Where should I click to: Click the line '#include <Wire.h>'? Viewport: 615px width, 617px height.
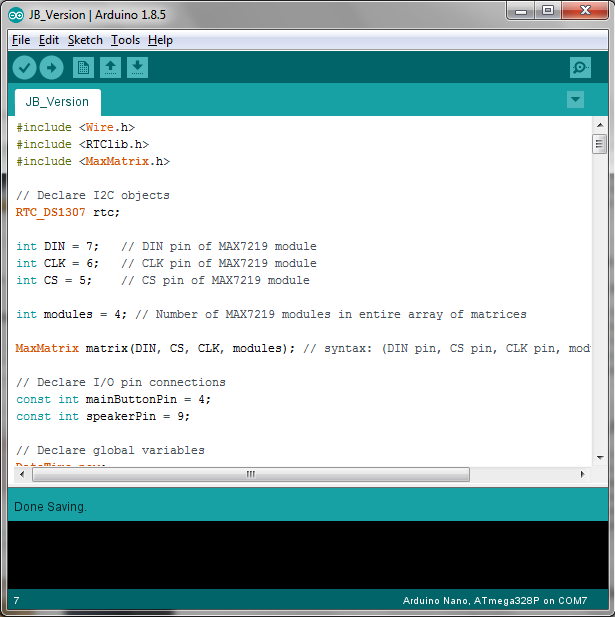(x=75, y=127)
